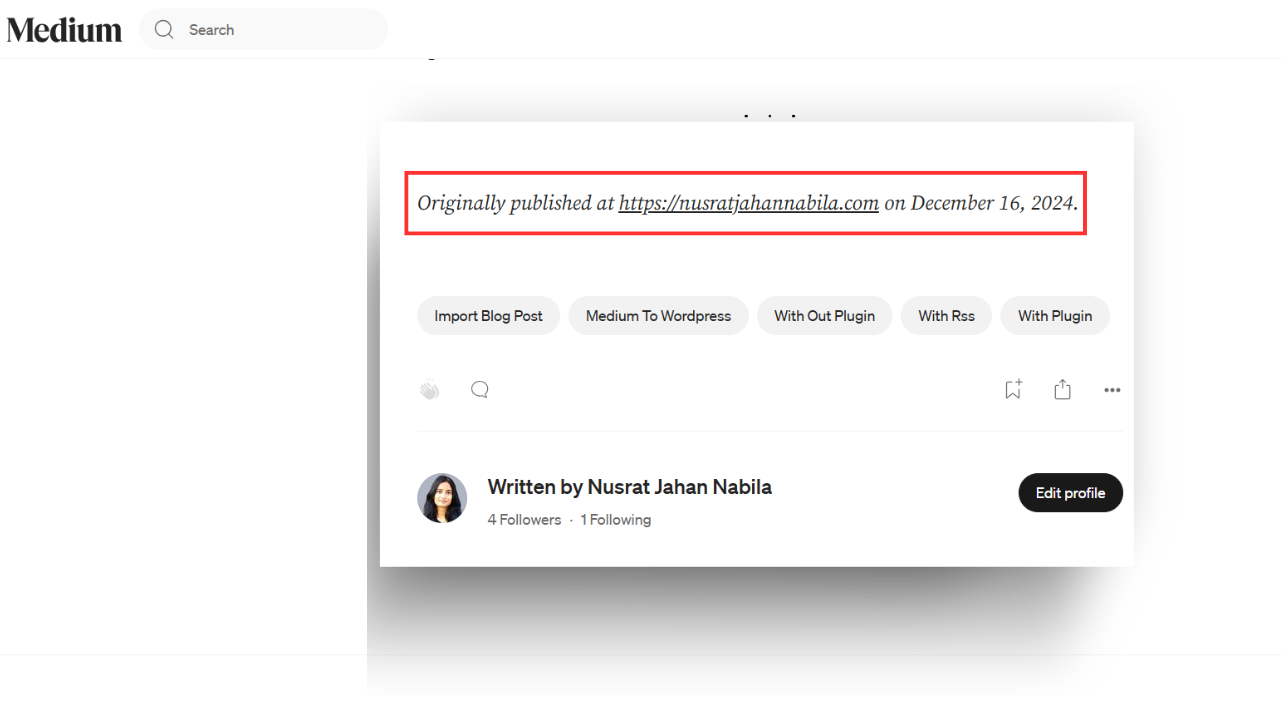Screen dimensions: 1281x720
Task: Select the Import Blog Post tag
Action: 488,316
